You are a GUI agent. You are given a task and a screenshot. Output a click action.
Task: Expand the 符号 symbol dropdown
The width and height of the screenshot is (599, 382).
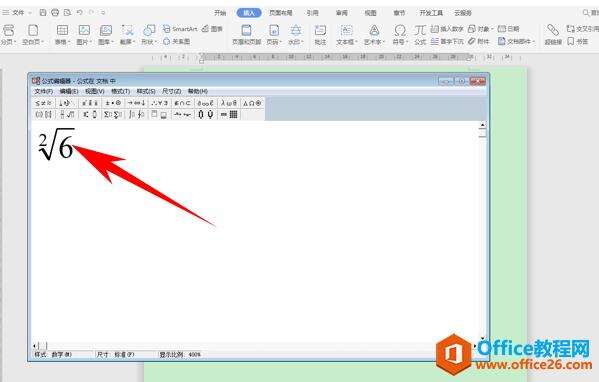[400, 35]
